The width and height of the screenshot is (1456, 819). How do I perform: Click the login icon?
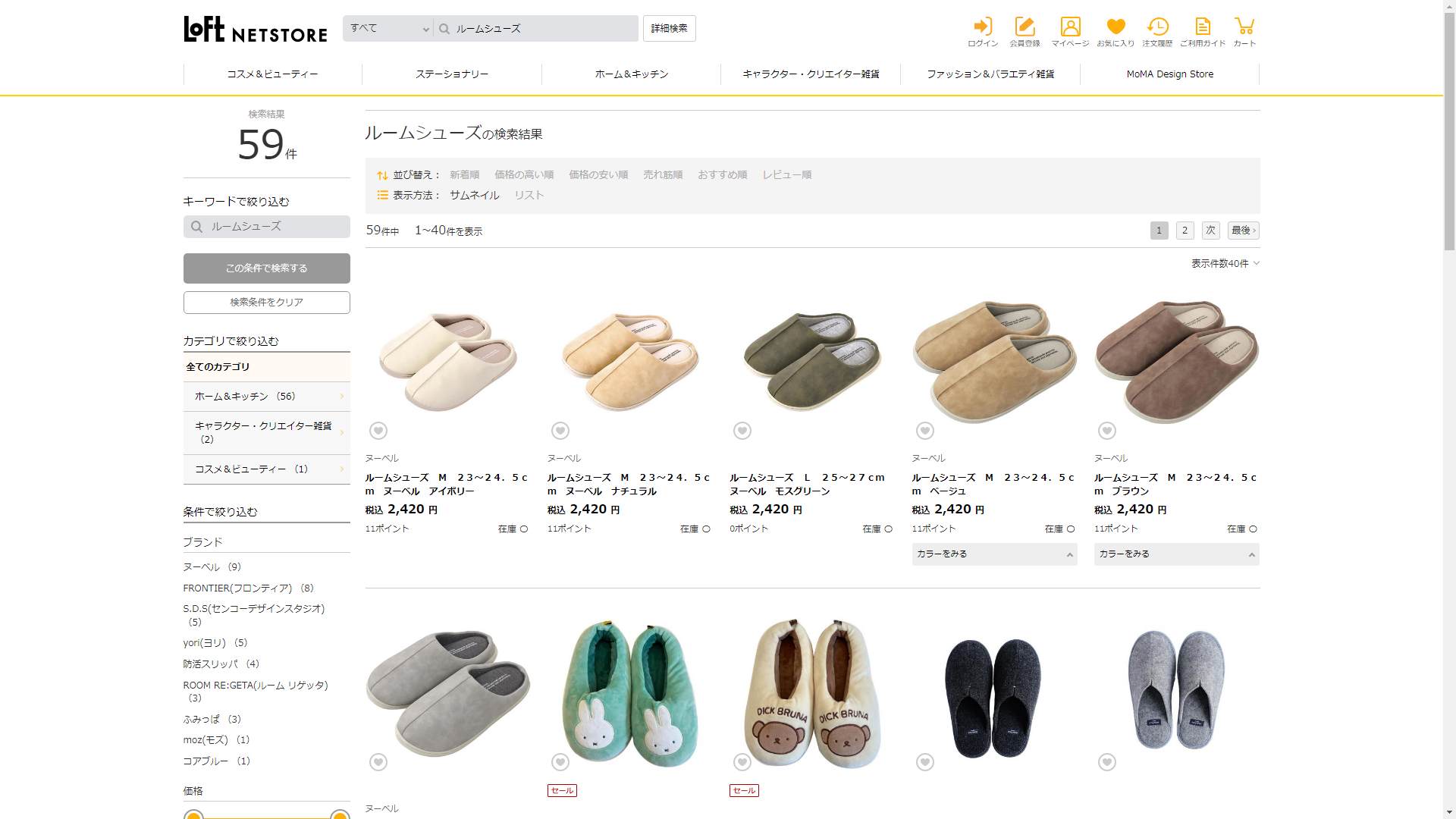[x=982, y=27]
